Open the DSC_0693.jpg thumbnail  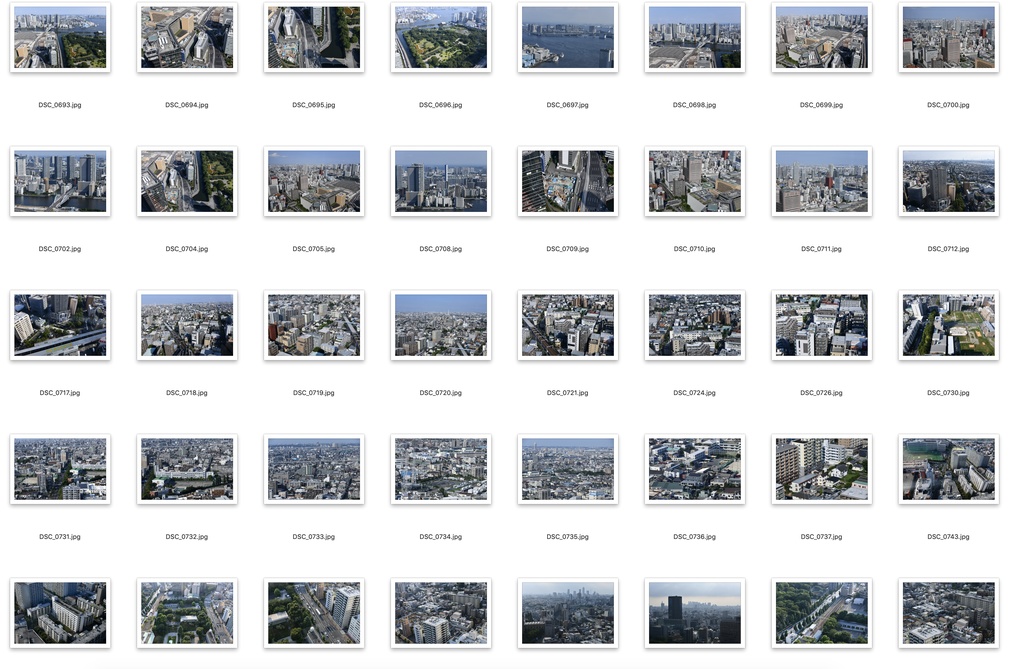(x=60, y=37)
